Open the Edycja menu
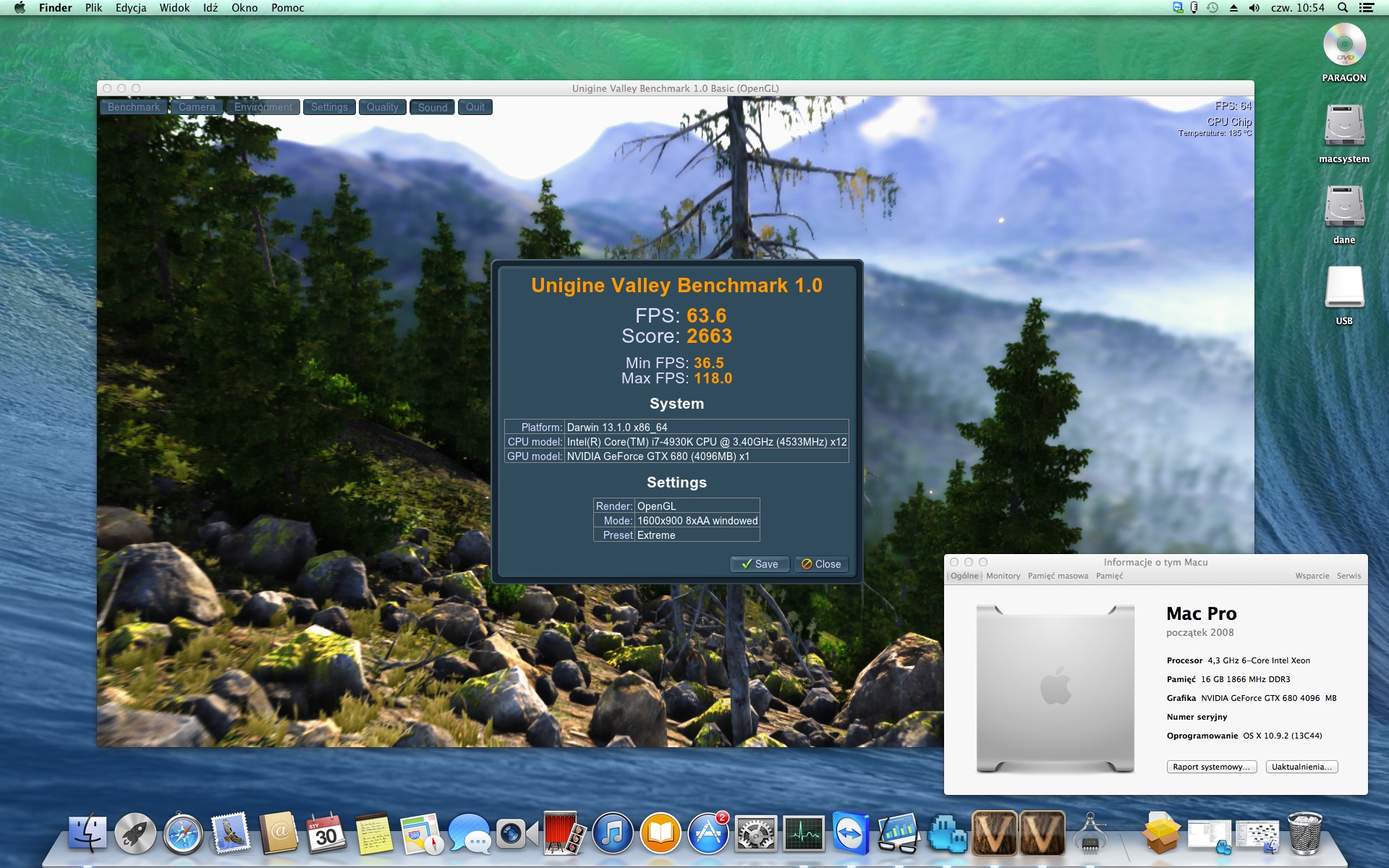The image size is (1389, 868). pyautogui.click(x=131, y=8)
